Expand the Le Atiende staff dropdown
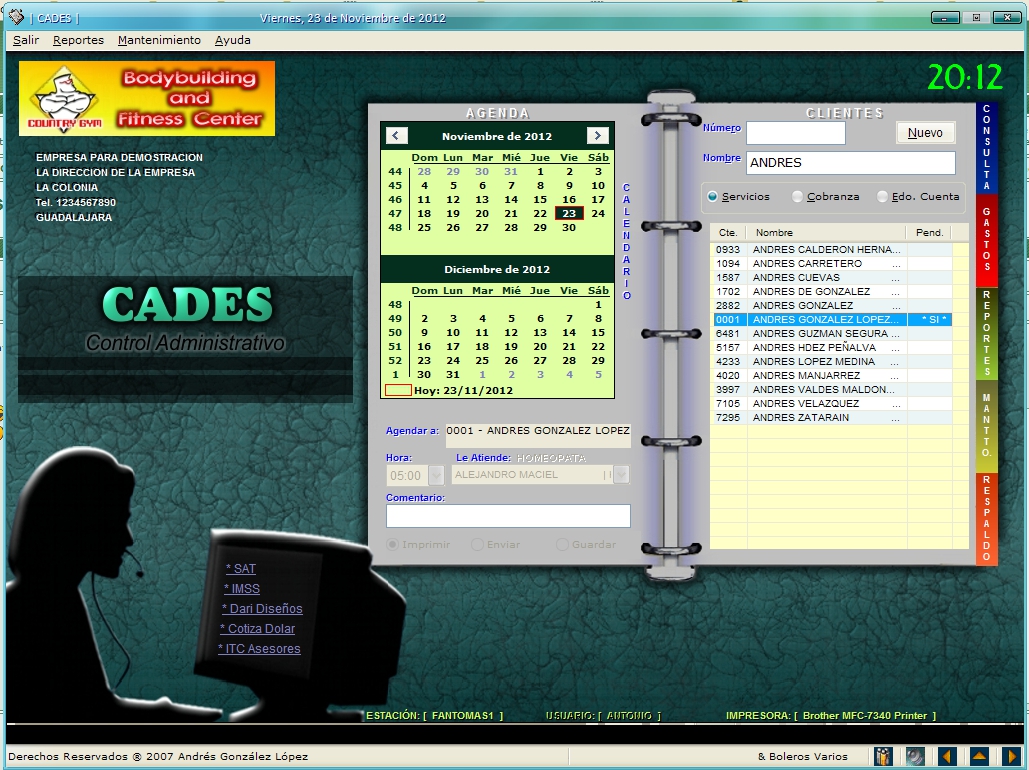Viewport: 1029px width, 770px height. 621,475
